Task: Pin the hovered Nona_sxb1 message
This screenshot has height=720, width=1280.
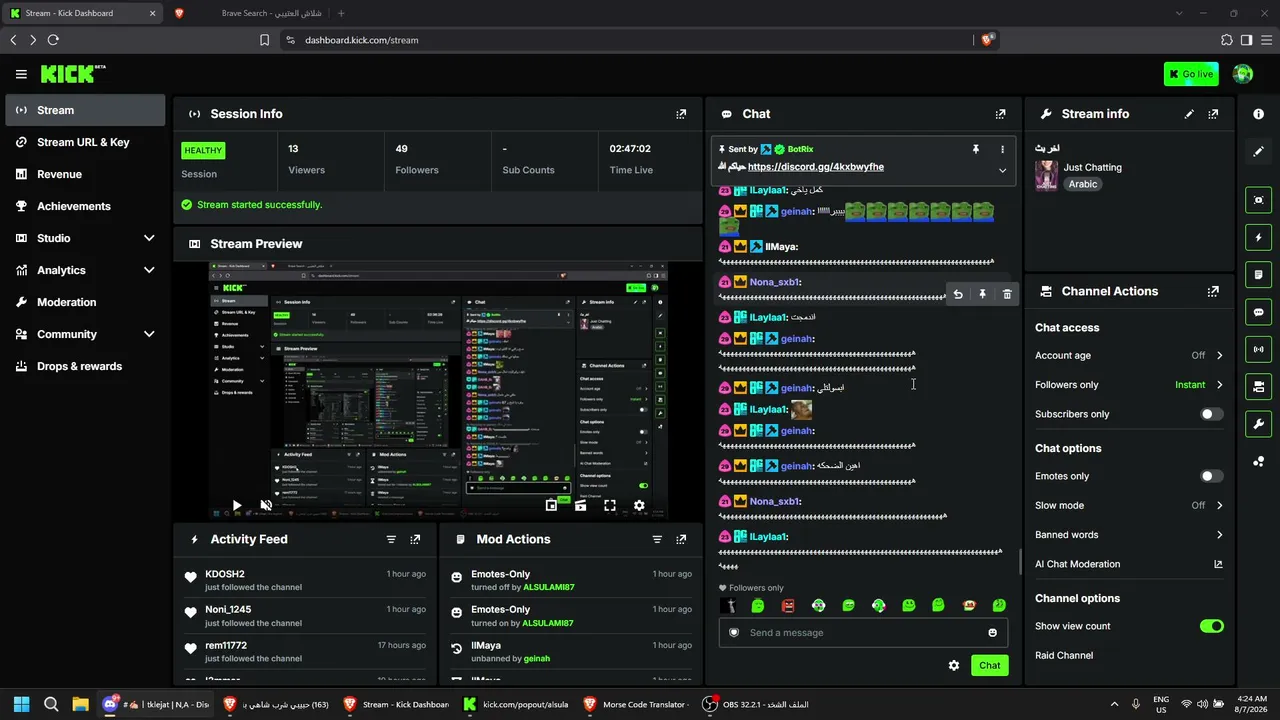Action: tap(982, 294)
